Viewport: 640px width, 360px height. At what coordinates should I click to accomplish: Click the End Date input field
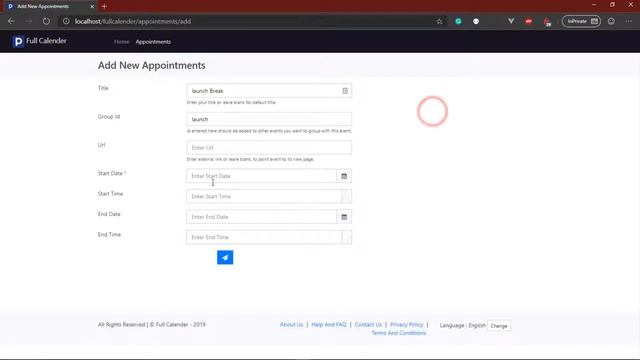click(x=261, y=217)
